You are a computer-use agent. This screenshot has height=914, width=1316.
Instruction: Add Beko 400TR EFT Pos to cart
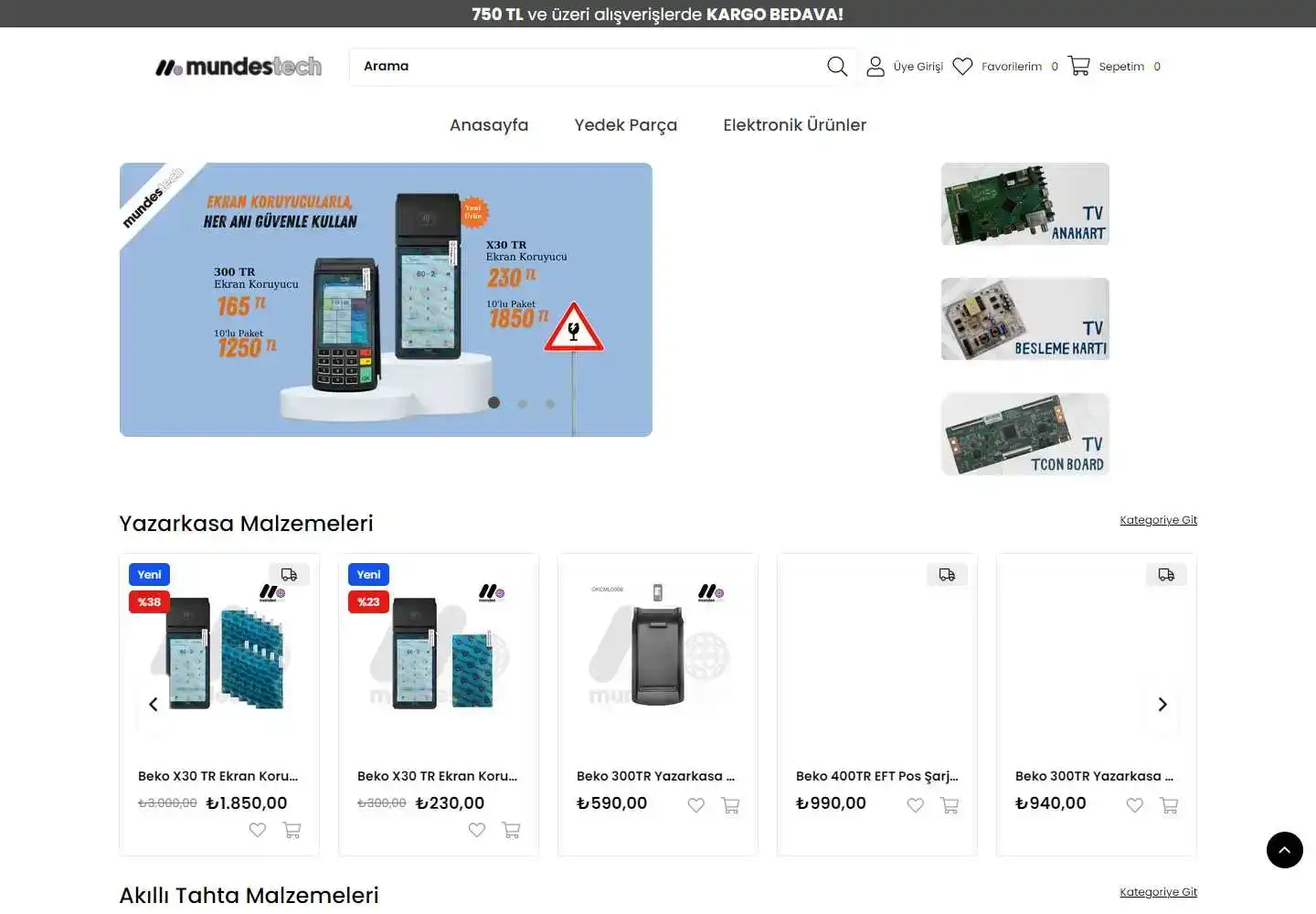pyautogui.click(x=950, y=805)
